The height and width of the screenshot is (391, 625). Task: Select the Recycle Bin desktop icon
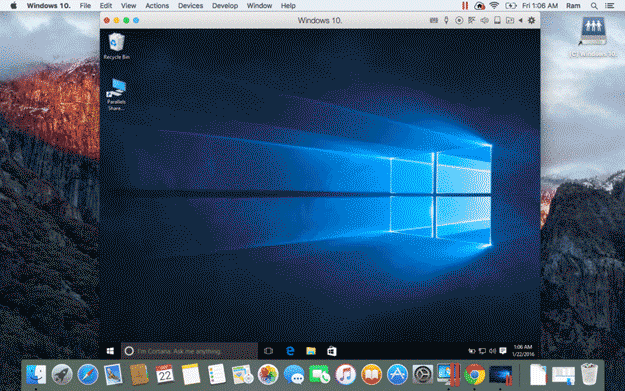pos(116,46)
